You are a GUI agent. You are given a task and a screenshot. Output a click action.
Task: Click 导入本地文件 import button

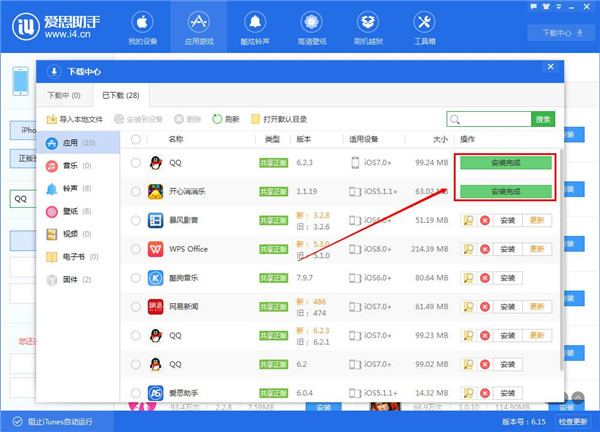(x=75, y=119)
